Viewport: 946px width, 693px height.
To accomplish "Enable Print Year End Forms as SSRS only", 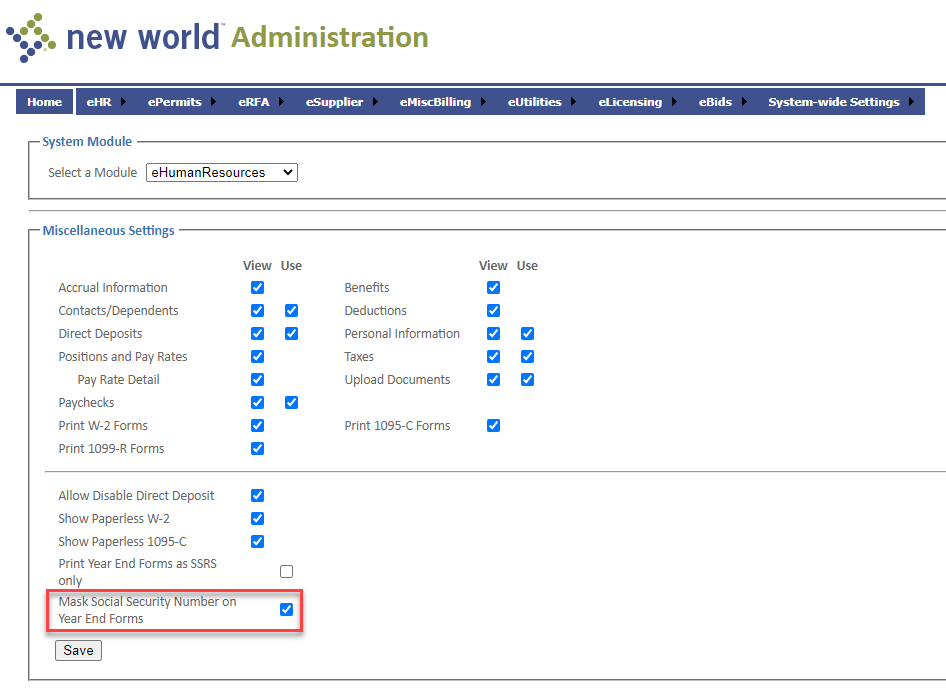I will 287,572.
